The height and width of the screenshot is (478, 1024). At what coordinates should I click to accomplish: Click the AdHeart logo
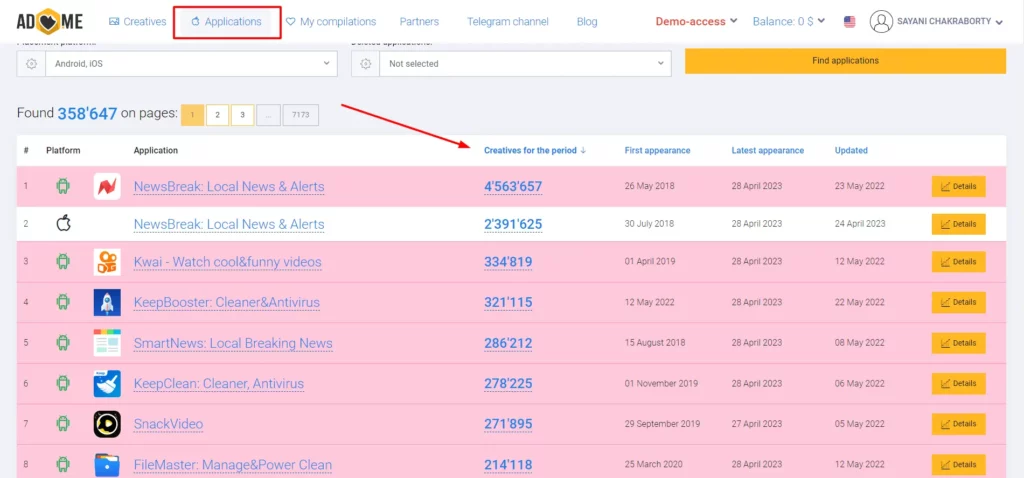[50, 21]
